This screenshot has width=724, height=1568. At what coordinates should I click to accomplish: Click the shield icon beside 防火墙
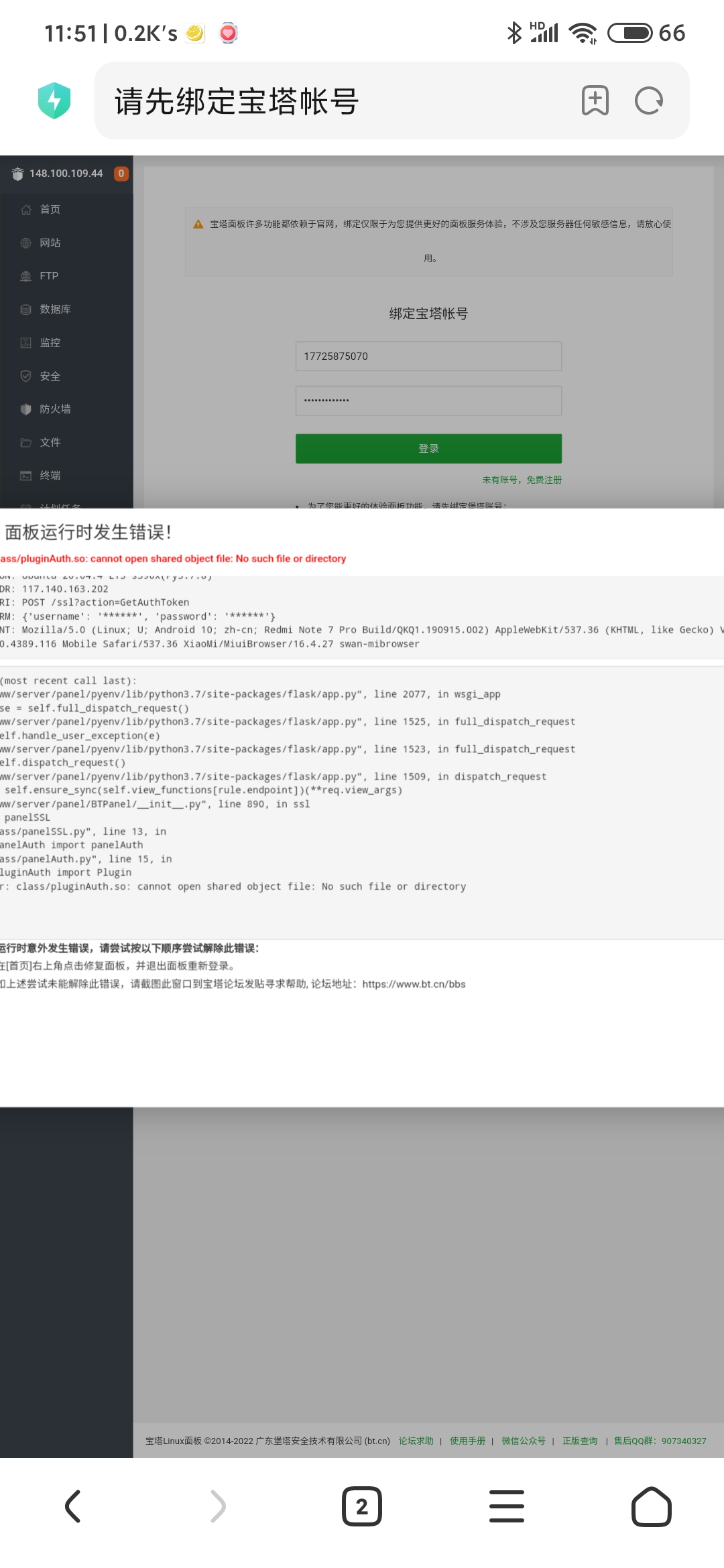(26, 409)
